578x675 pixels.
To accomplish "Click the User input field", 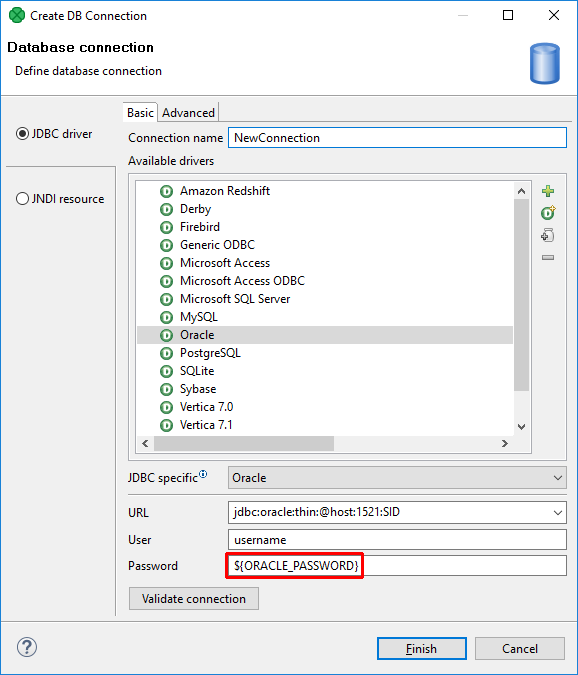I will [x=397, y=540].
